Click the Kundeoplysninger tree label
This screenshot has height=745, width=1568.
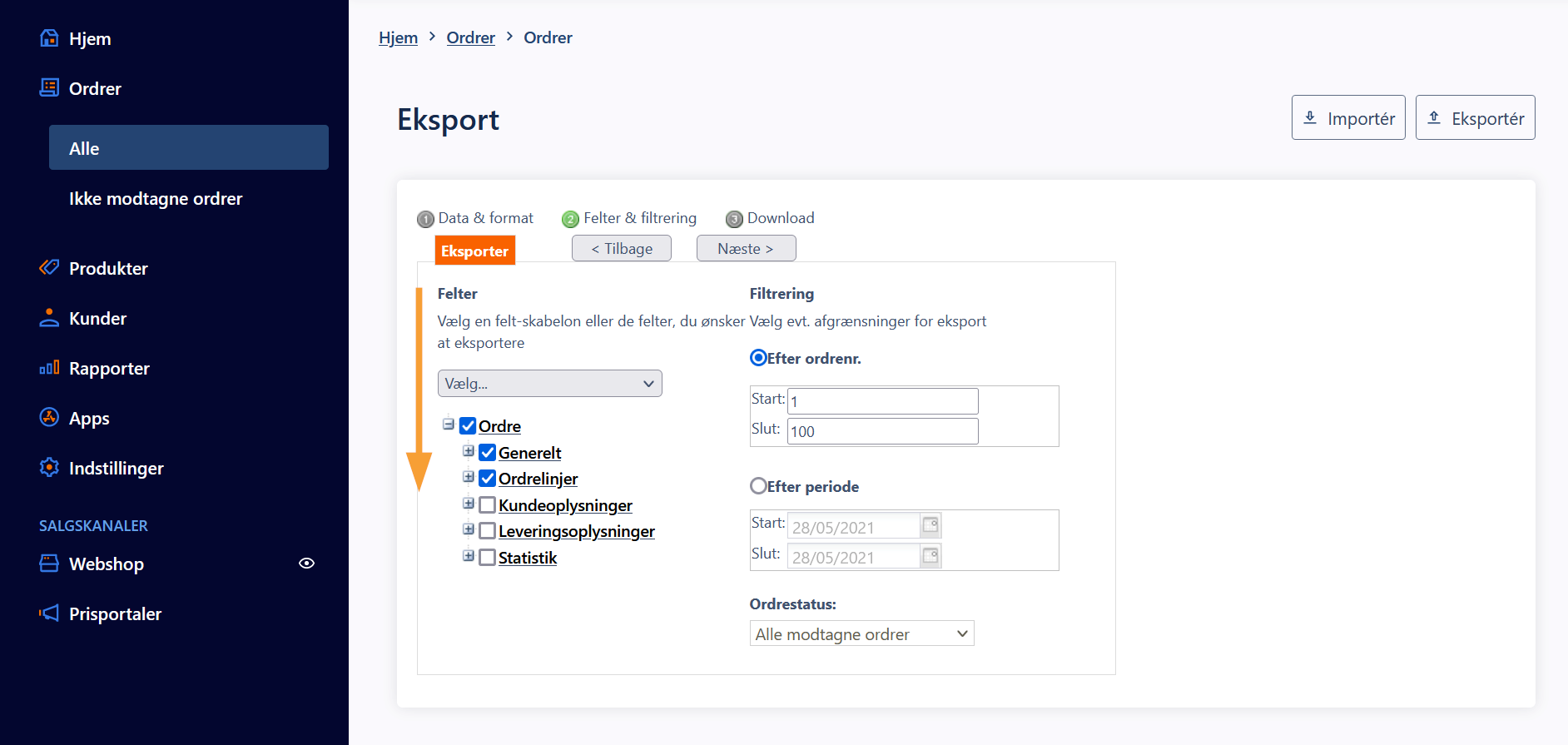pos(566,505)
